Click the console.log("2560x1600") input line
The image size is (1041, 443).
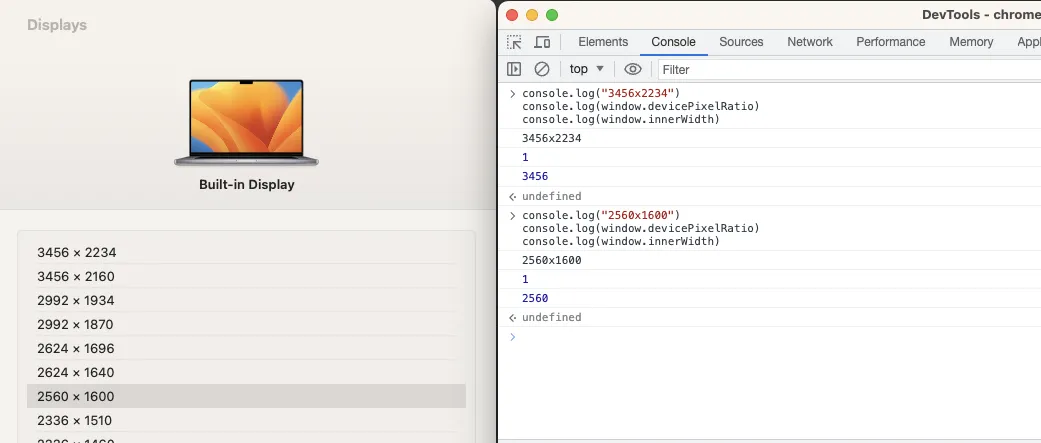tap(601, 215)
